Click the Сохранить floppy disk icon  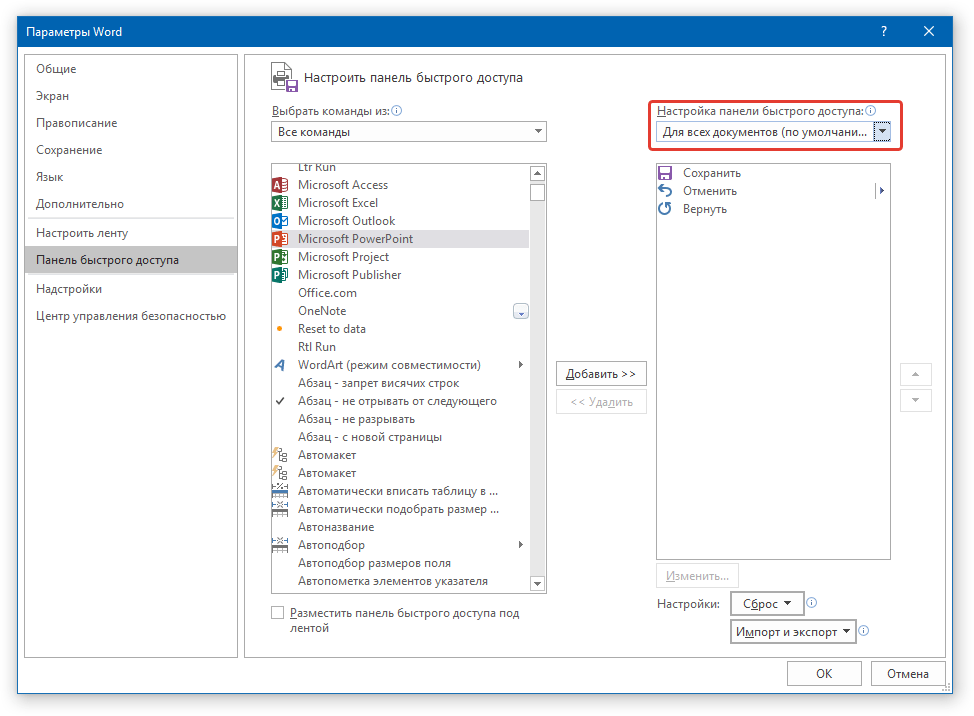point(665,173)
